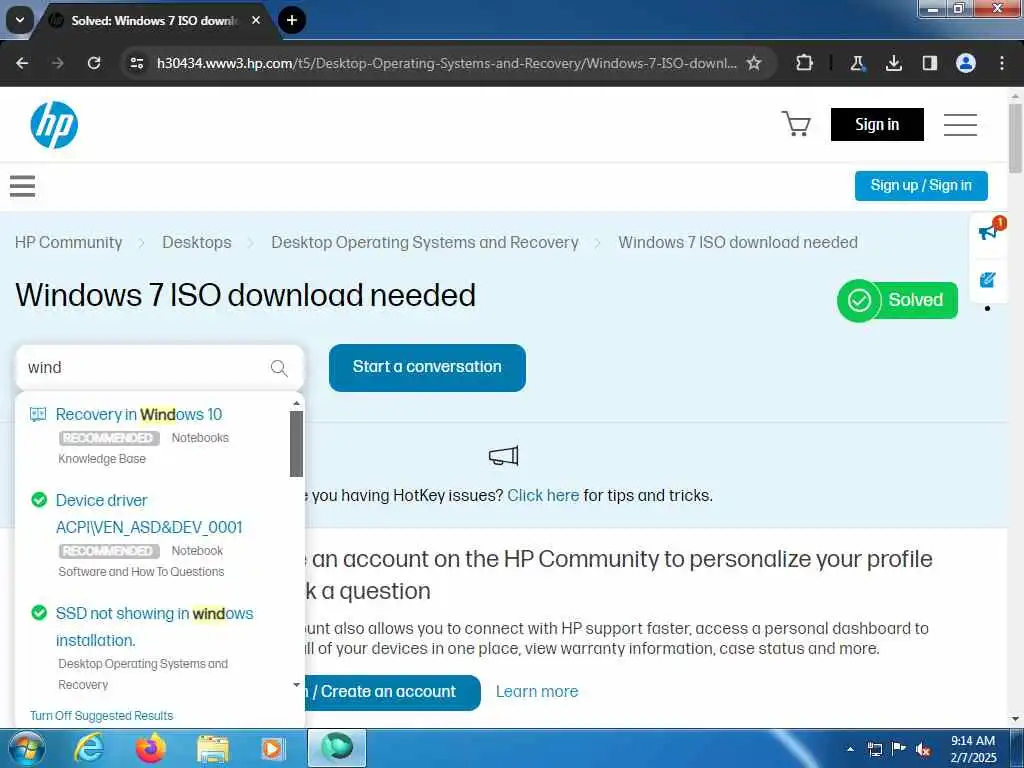Open the shopping cart
Screen dimensions: 1024x768
796,123
